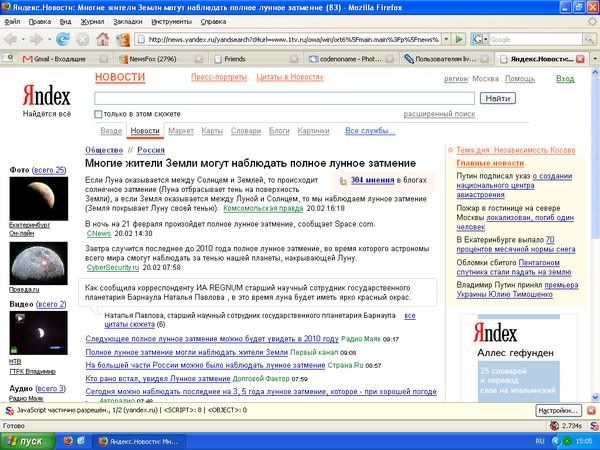This screenshot has height=450, width=600.
Task: Expand the address bar history dropdown
Action: [x=446, y=39]
